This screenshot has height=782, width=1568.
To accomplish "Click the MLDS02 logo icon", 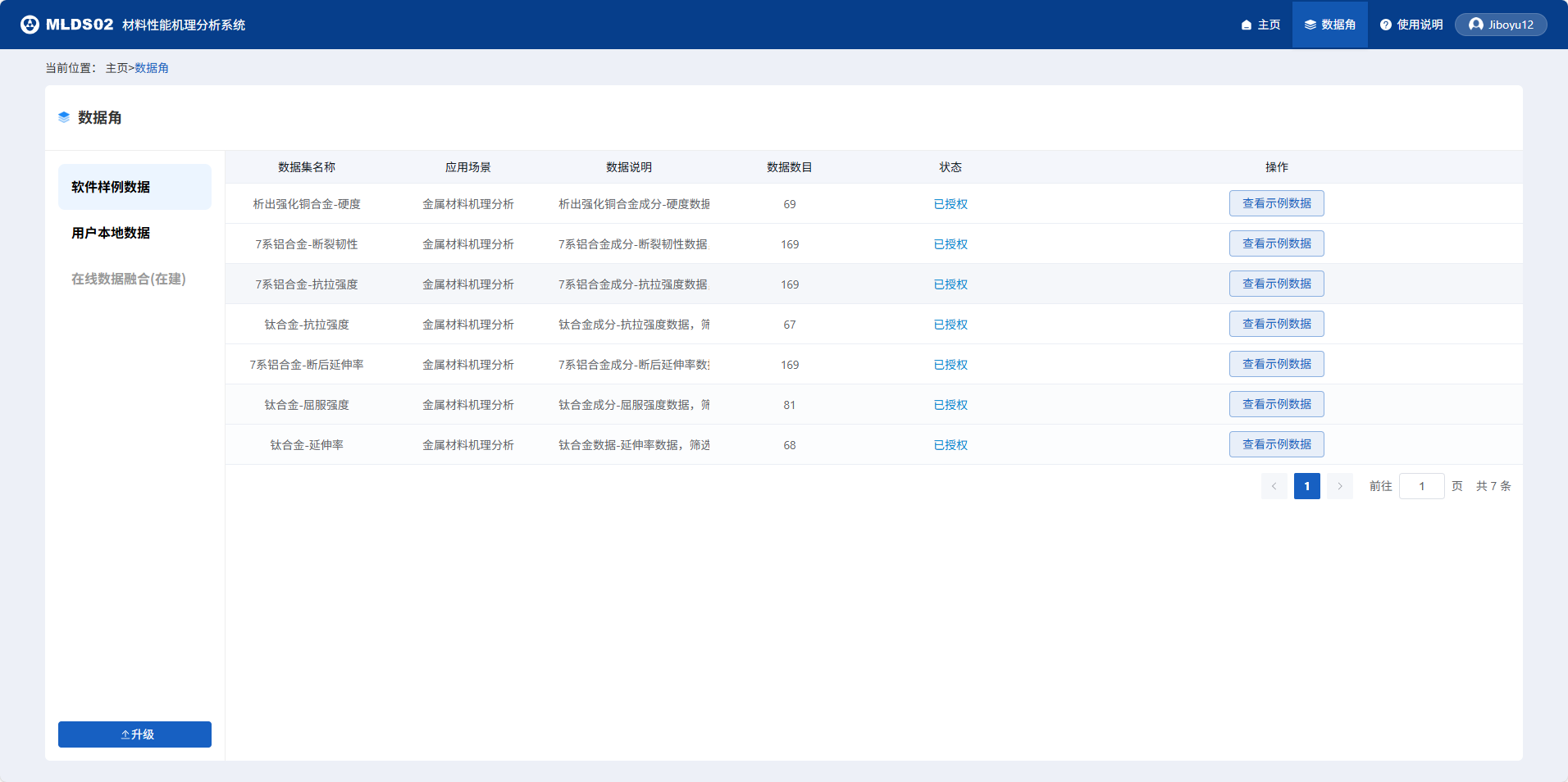I will click(30, 25).
